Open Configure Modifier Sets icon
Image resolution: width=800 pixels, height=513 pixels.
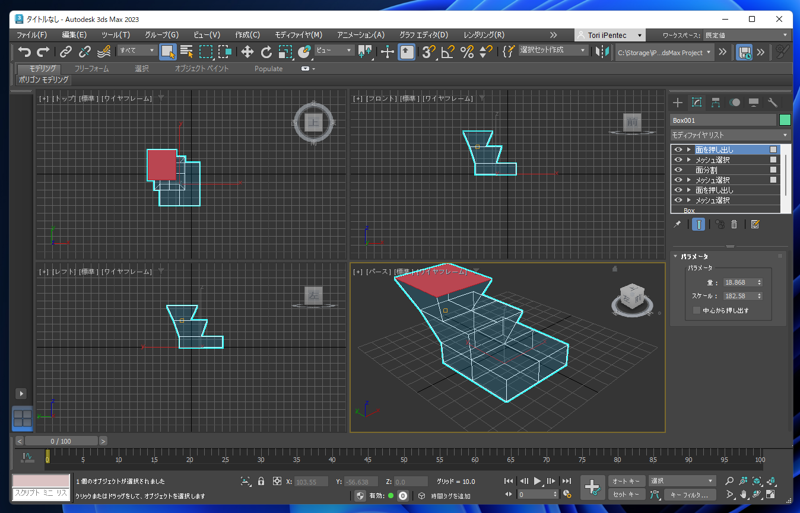click(755, 224)
